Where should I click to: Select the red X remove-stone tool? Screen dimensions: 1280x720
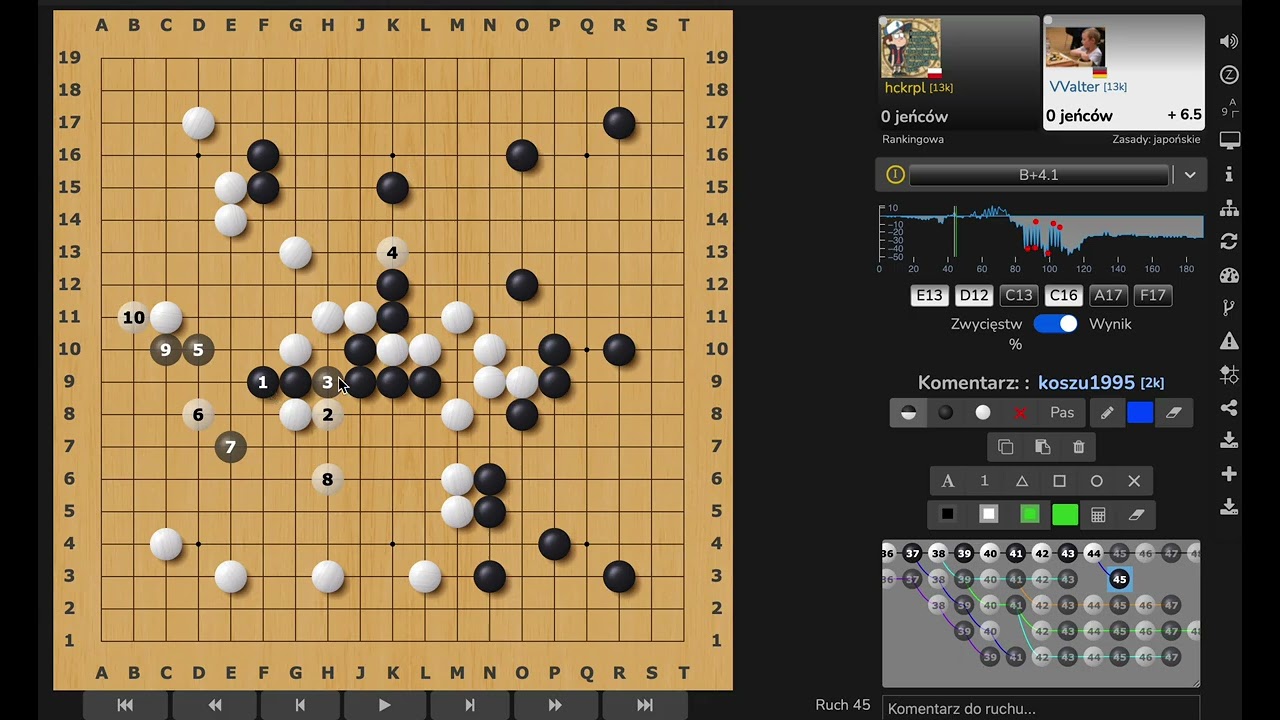(1020, 413)
